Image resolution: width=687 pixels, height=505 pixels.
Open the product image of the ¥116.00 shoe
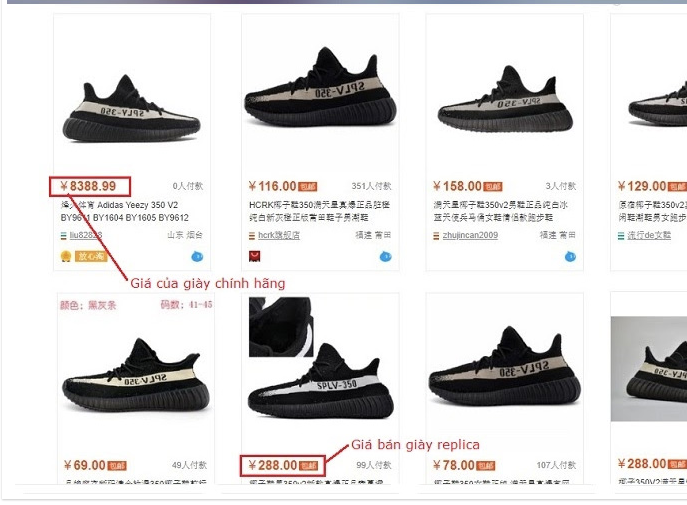(320, 95)
